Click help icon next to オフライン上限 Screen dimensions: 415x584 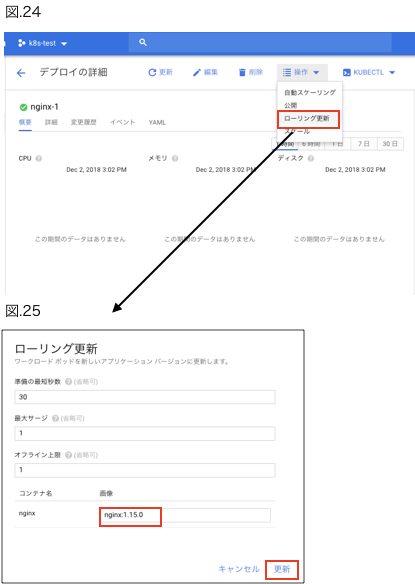(x=68, y=455)
